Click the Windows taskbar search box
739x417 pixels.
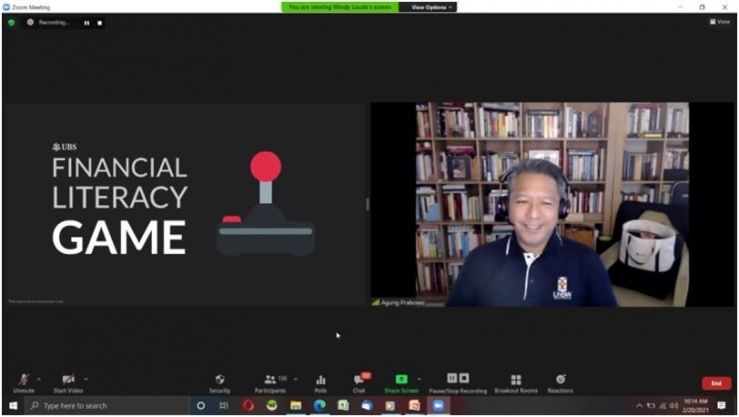pos(107,406)
